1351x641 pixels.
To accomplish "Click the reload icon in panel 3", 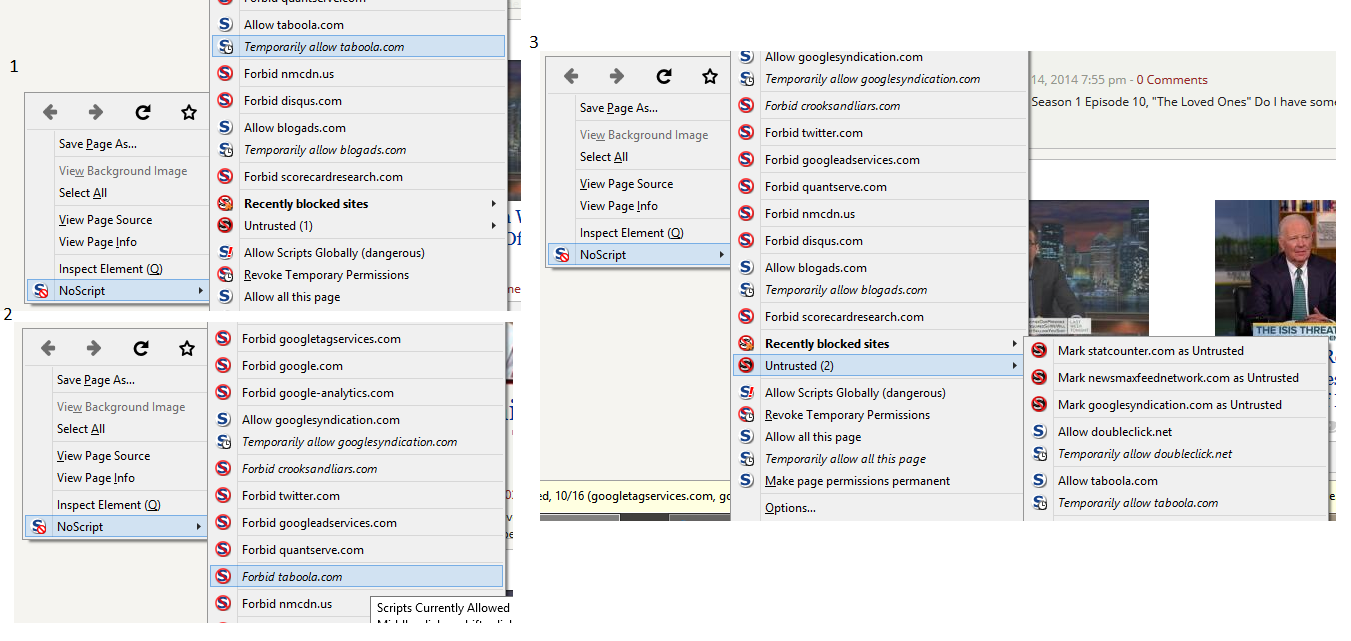I will pos(664,76).
